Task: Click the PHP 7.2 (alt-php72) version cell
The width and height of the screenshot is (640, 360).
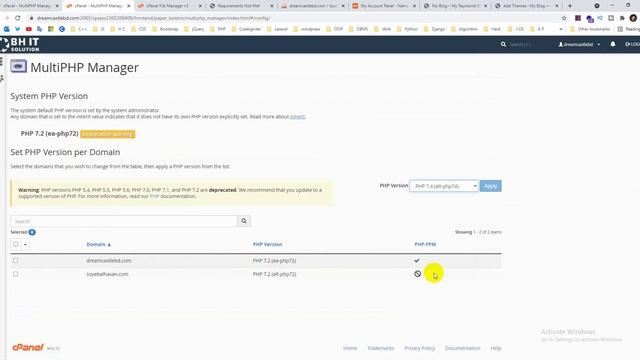Action: tap(274, 274)
